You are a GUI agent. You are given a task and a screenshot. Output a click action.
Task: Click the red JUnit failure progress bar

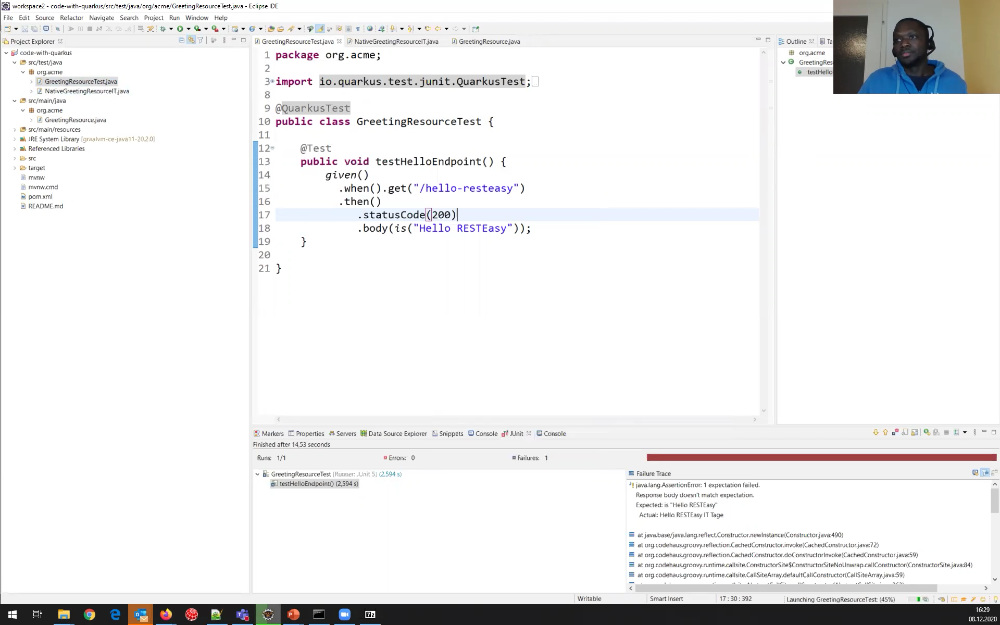click(821, 457)
